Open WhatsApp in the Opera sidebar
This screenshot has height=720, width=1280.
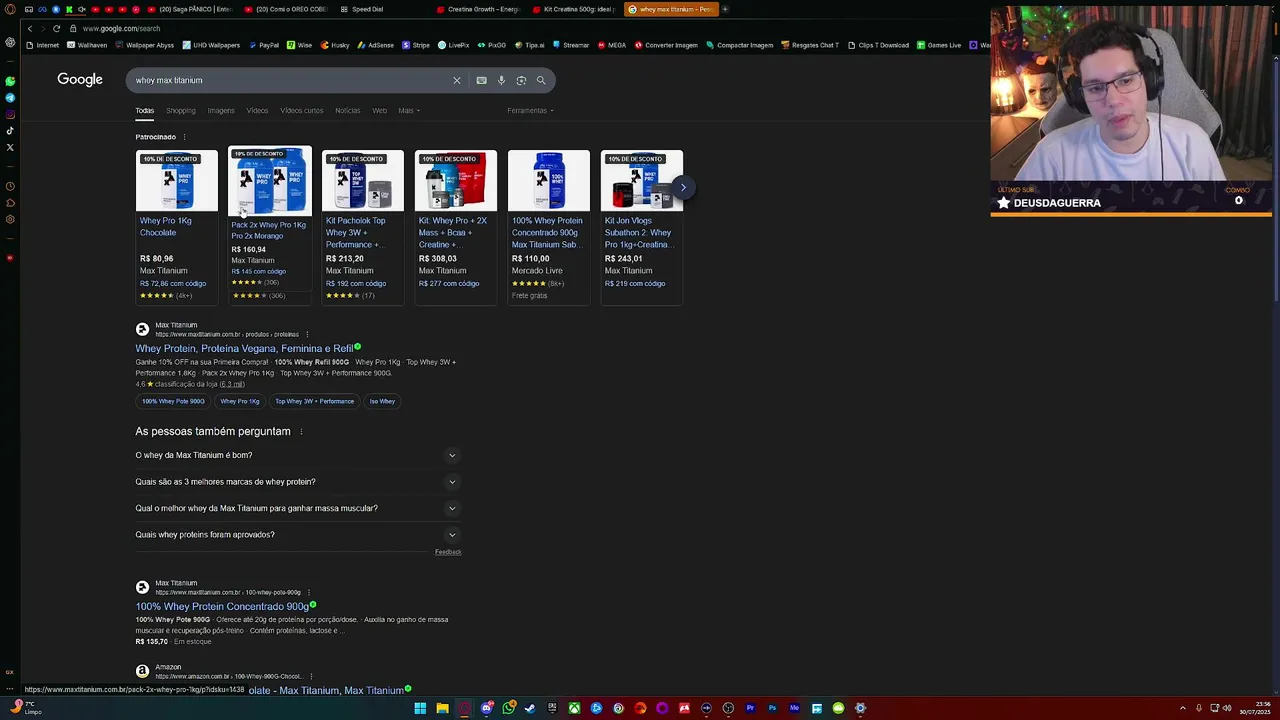pos(10,81)
